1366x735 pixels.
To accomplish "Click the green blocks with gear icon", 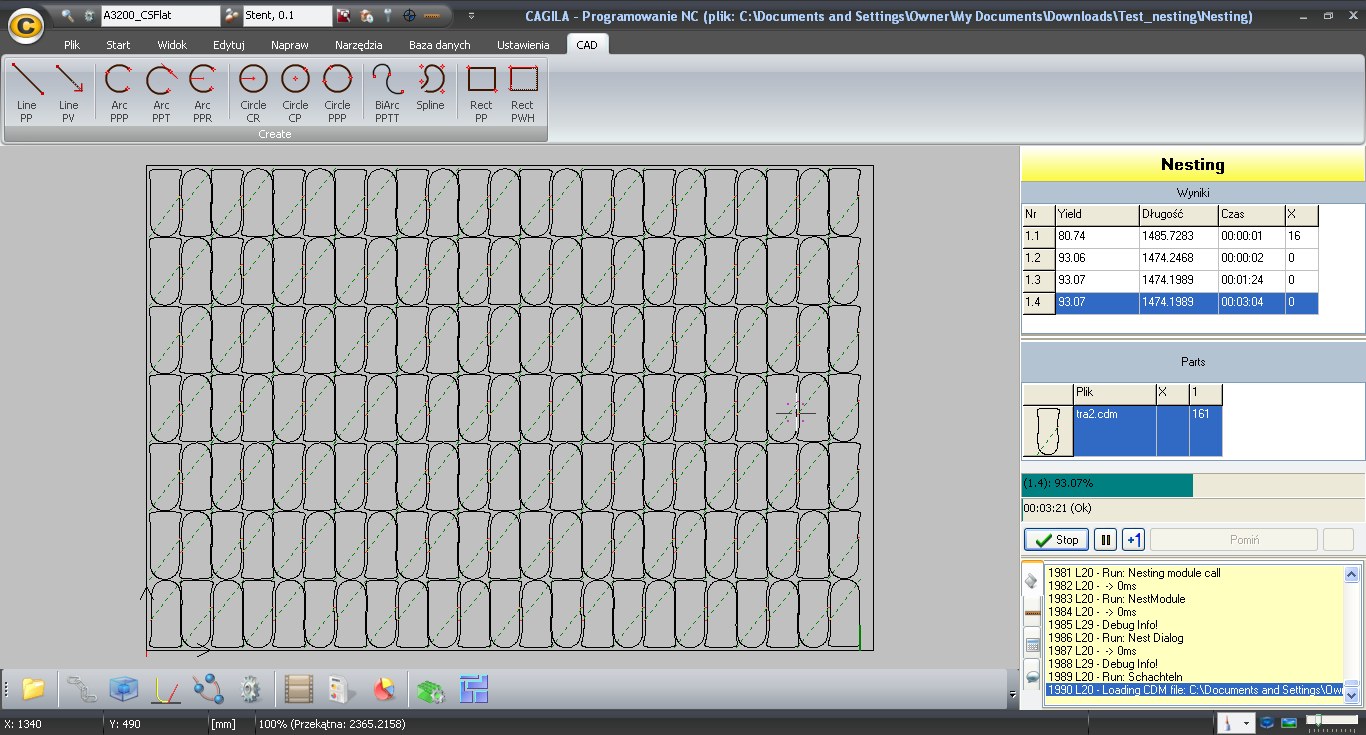I will pyautogui.click(x=431, y=689).
